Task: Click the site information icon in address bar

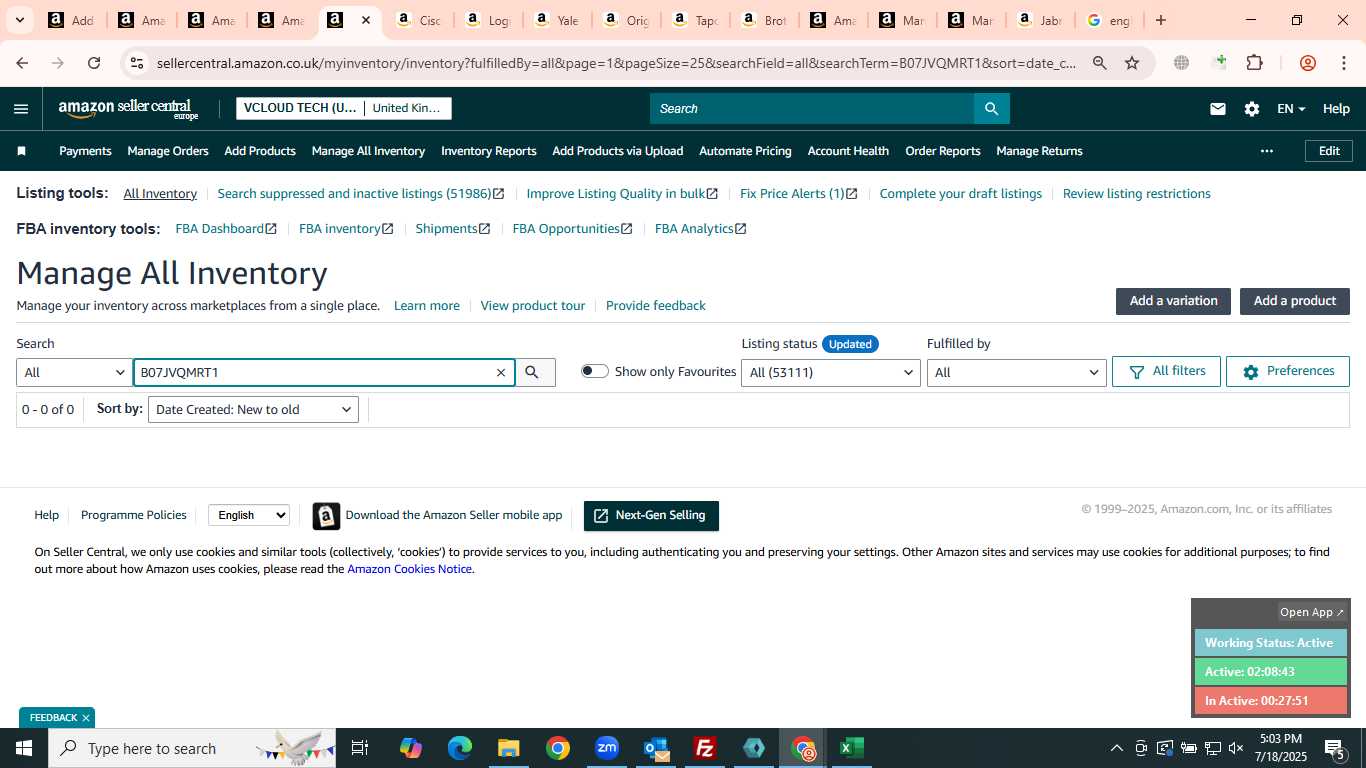Action: coord(137,63)
